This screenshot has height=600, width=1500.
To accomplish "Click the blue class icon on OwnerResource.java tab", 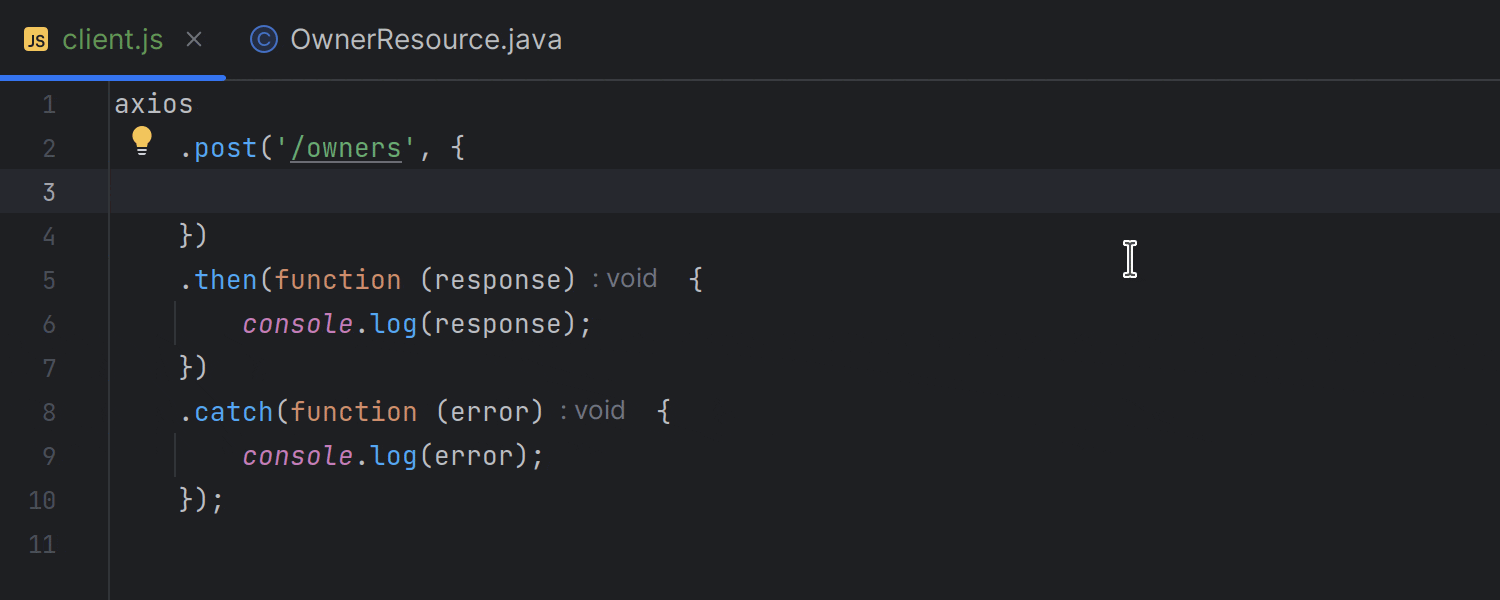I will coord(262,40).
